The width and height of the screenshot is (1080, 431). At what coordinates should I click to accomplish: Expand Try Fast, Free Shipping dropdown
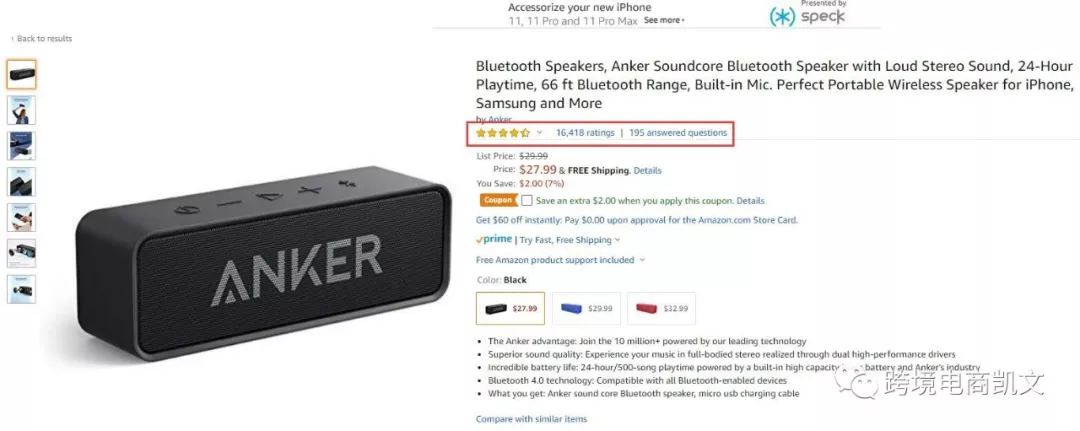[x=570, y=240]
